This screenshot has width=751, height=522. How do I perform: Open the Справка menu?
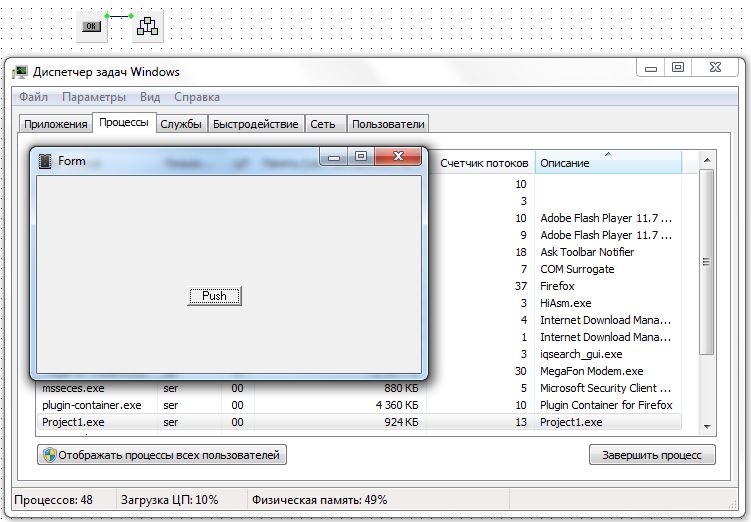[197, 97]
